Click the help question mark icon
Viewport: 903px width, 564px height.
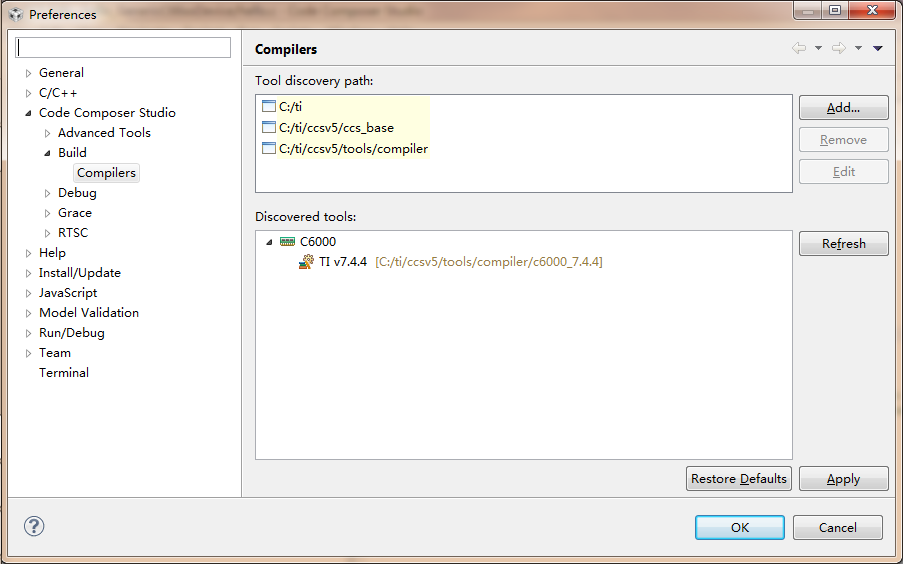(x=34, y=526)
